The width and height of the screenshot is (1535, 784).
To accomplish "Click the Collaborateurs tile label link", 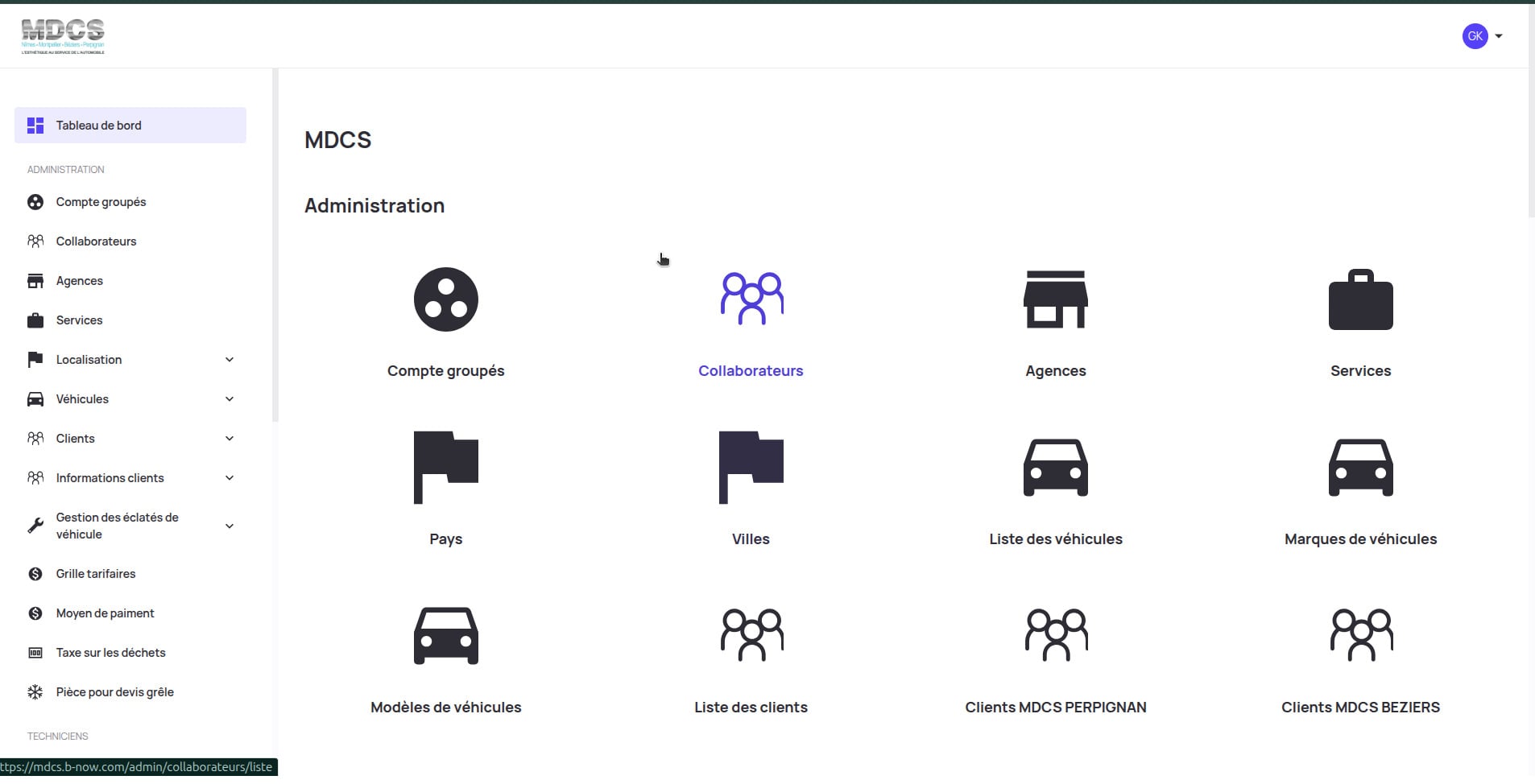I will 751,371.
